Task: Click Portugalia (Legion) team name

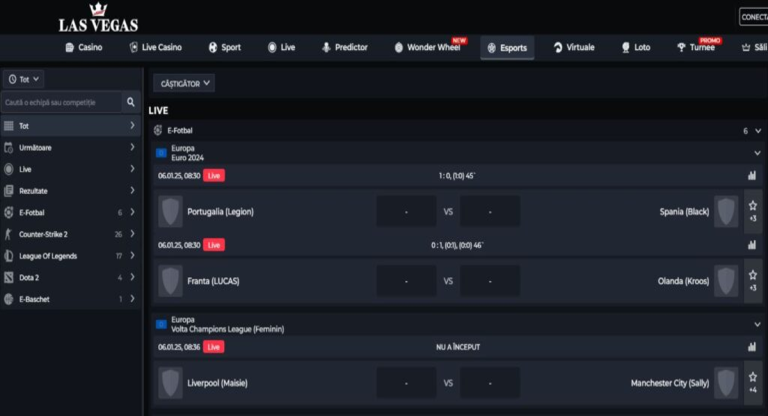Action: [x=220, y=212]
